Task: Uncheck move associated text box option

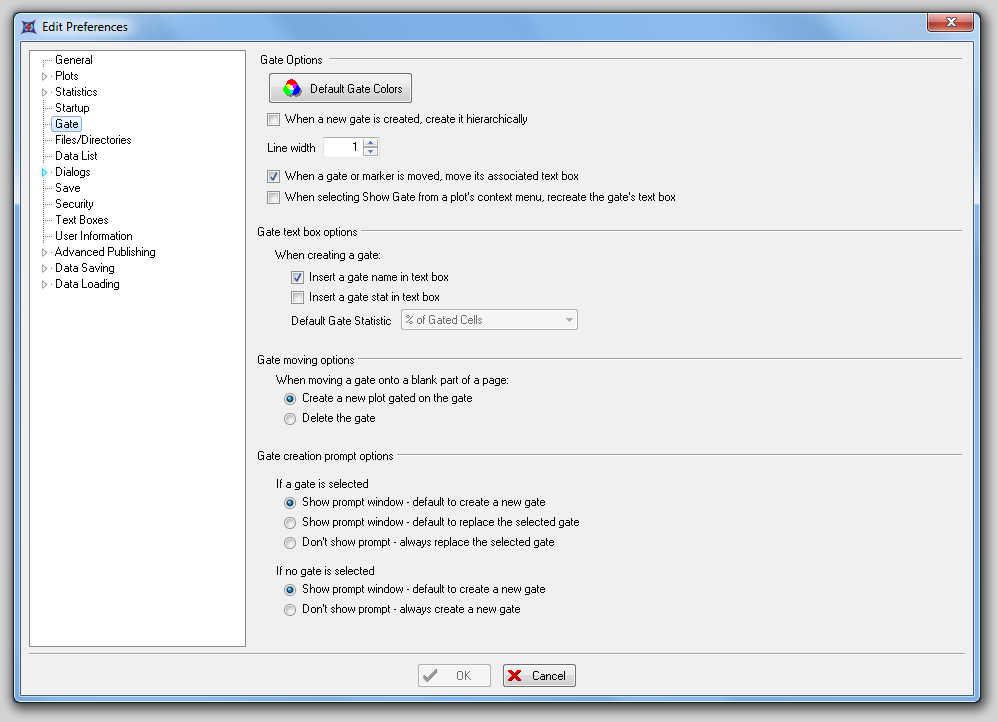Action: (274, 176)
